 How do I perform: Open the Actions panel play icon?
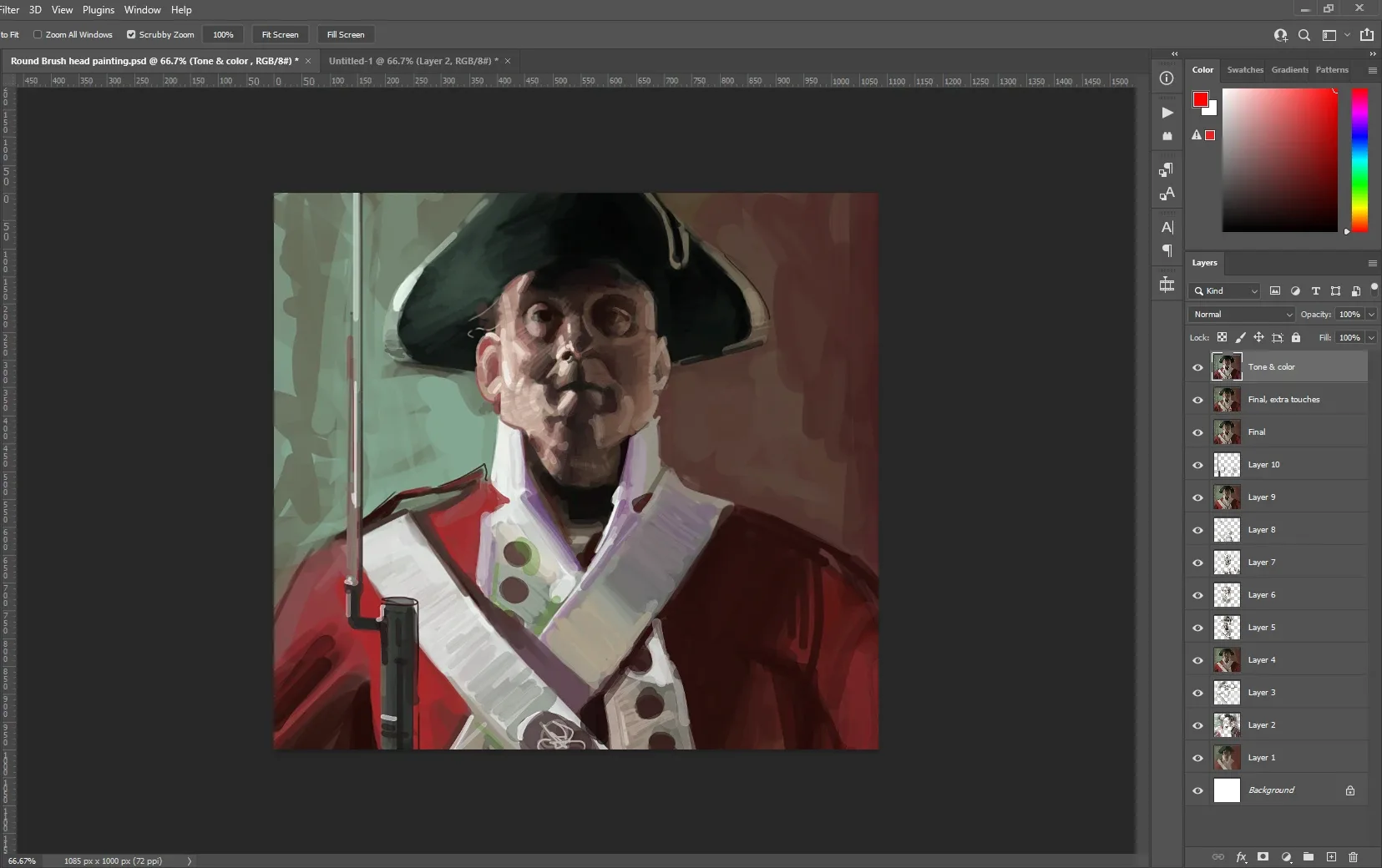tap(1167, 113)
